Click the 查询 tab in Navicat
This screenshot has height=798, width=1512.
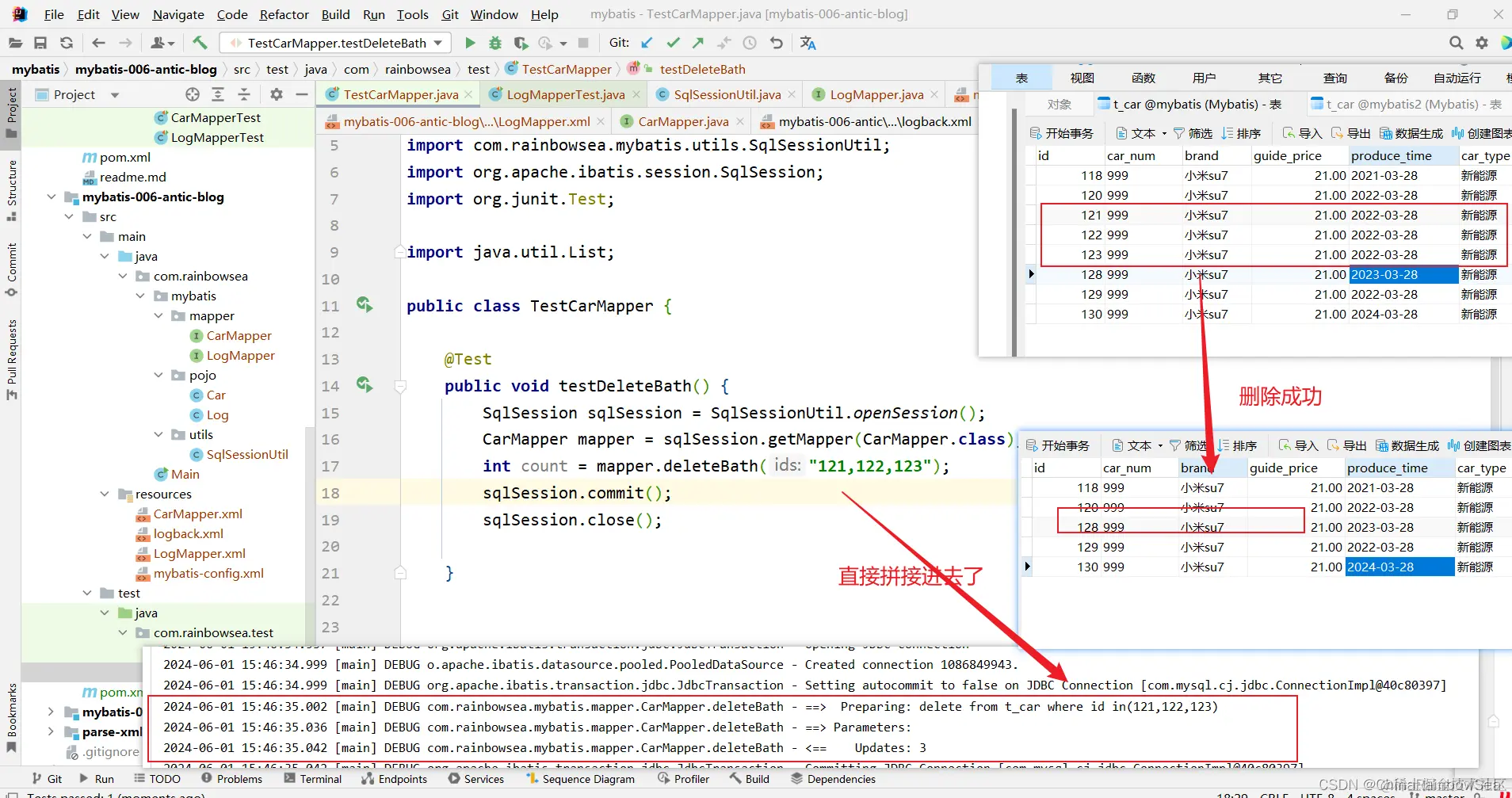[x=1335, y=78]
